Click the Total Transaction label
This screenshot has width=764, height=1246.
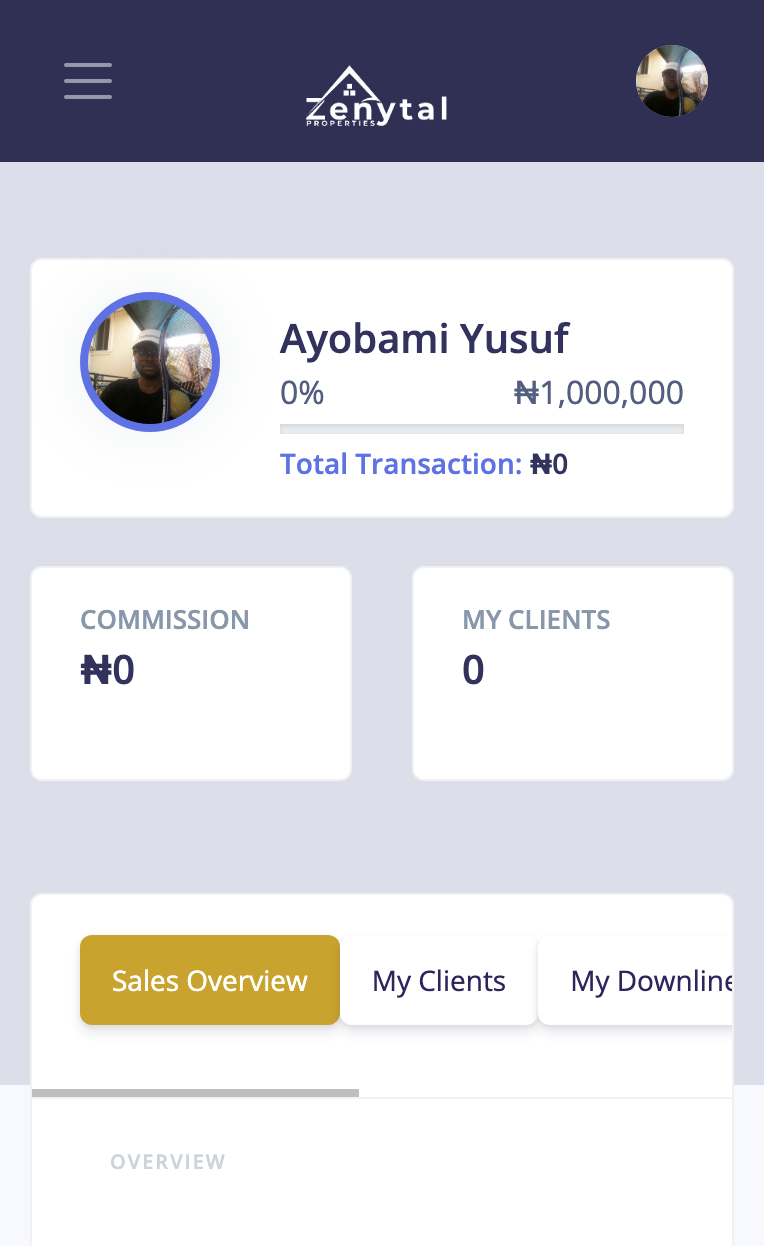pyautogui.click(x=400, y=464)
